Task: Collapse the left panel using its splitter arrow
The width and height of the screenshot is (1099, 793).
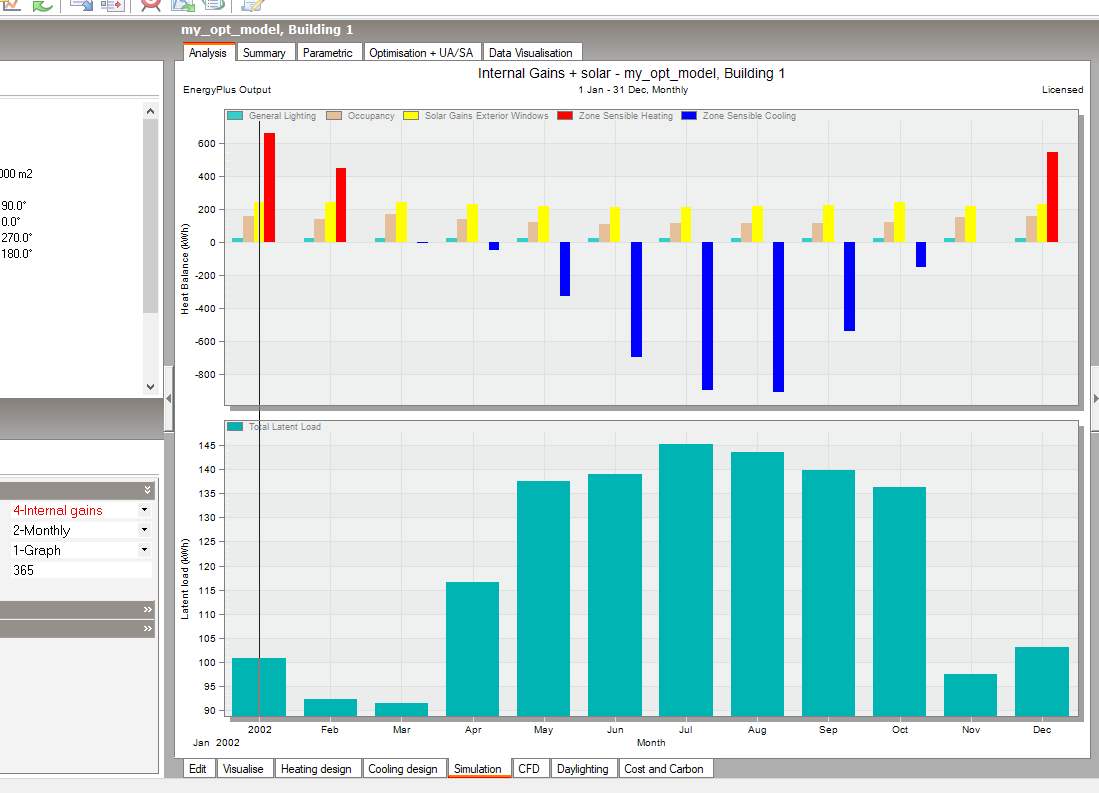Action: point(168,398)
